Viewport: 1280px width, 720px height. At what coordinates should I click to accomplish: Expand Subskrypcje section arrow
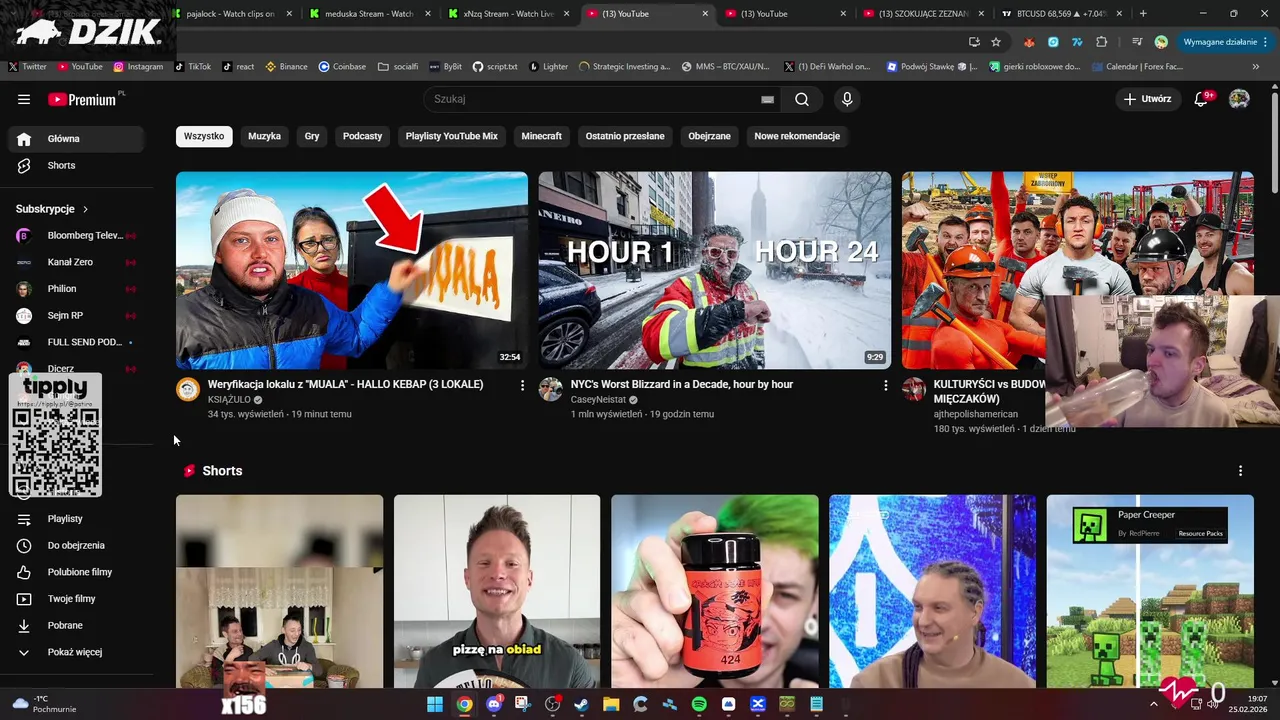click(85, 209)
